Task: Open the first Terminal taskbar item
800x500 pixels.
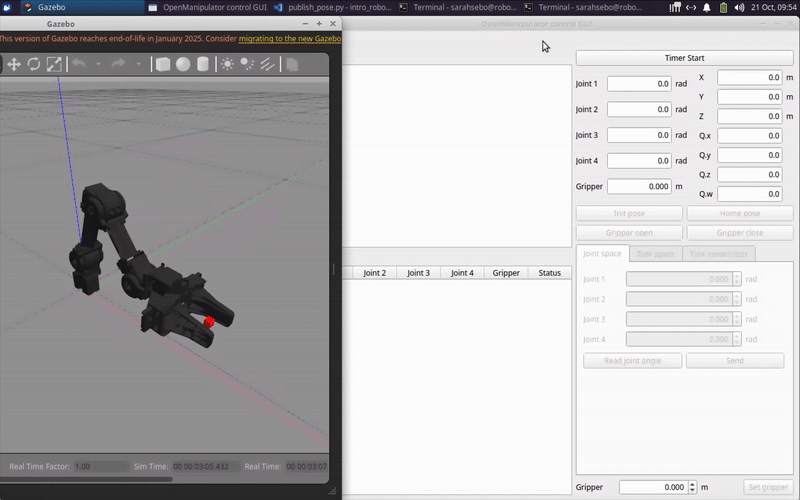Action: click(x=458, y=7)
